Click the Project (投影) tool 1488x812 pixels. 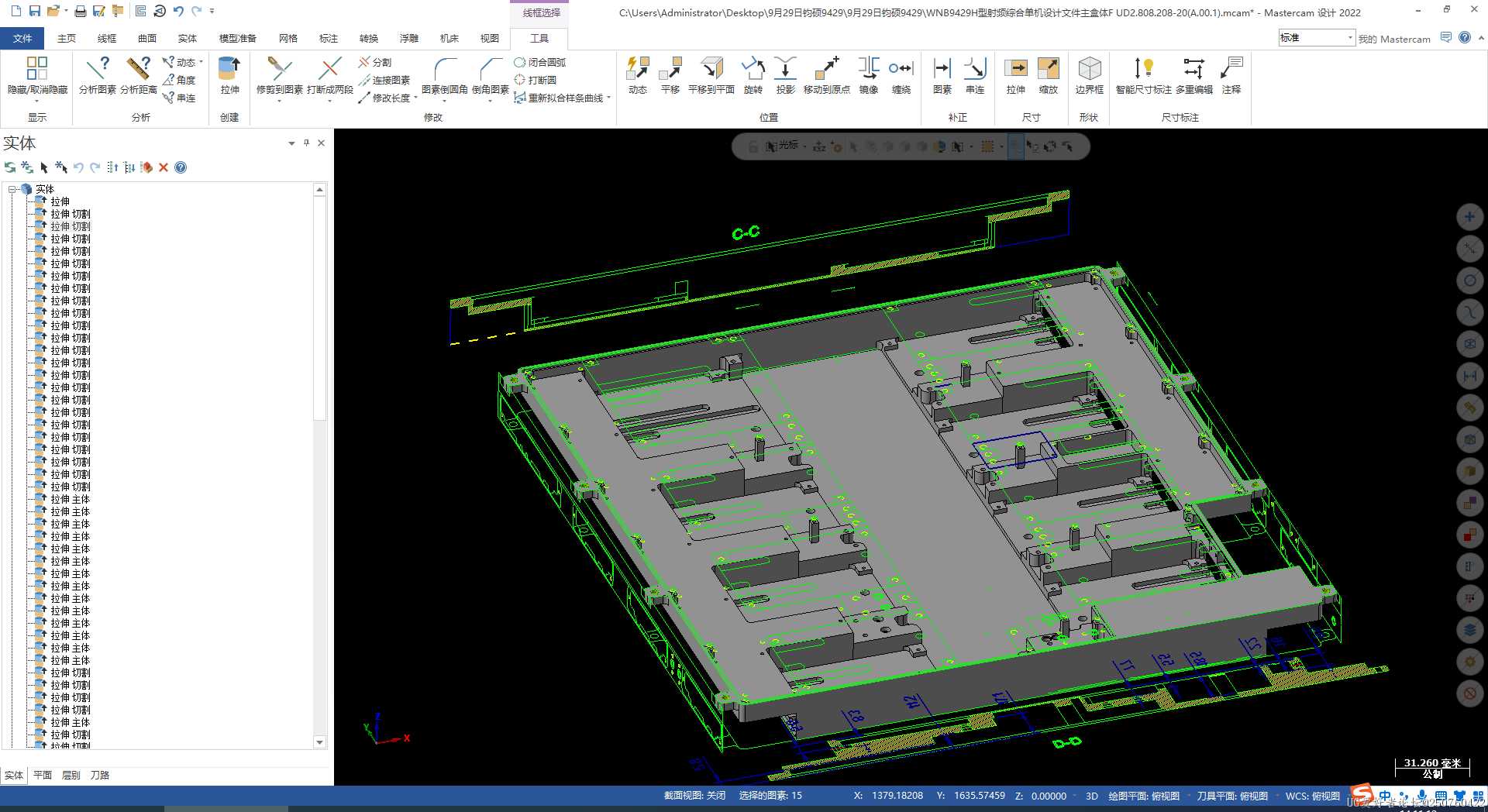tap(786, 75)
